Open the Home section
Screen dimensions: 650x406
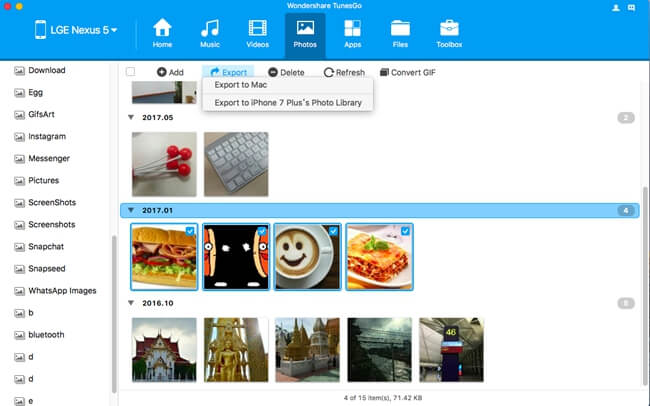point(162,34)
